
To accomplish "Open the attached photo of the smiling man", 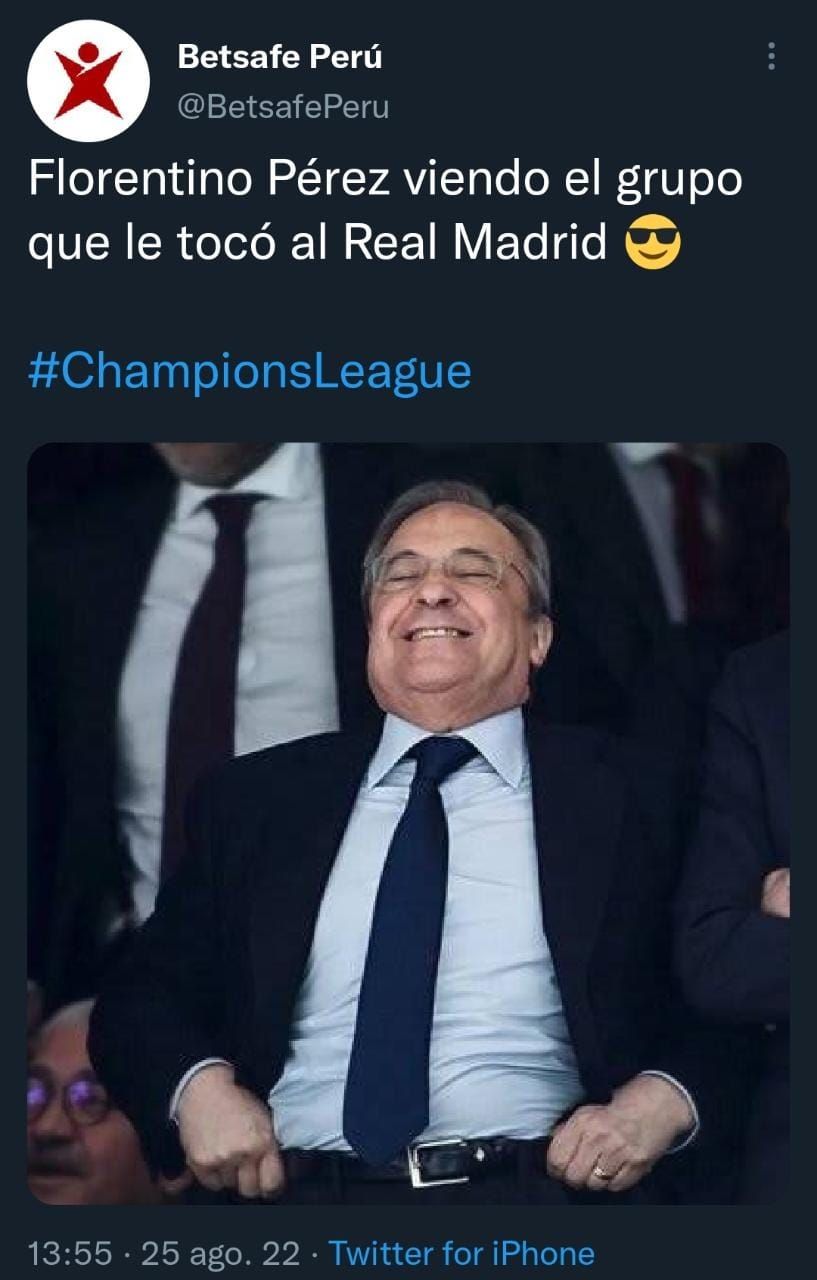I will [408, 823].
